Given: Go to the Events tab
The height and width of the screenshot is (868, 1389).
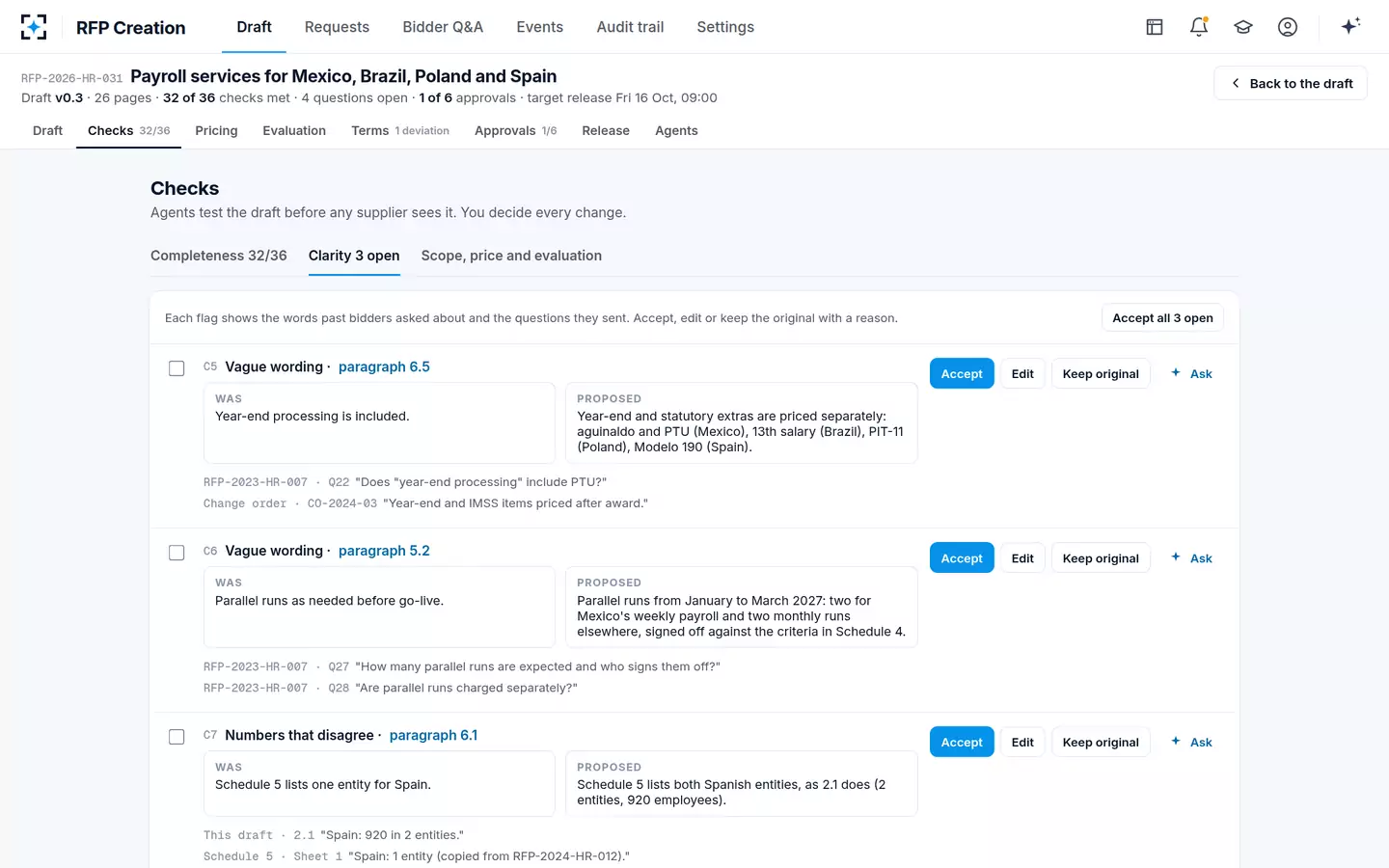Looking at the screenshot, I should tap(539, 27).
